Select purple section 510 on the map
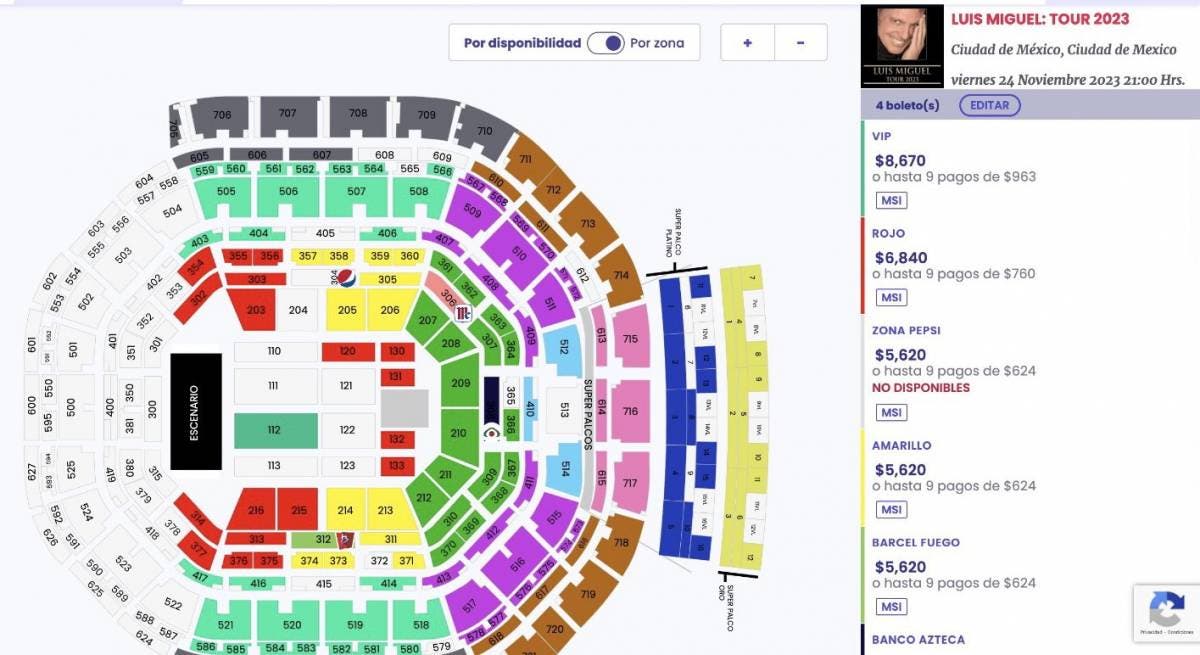1200x655 pixels. click(517, 255)
